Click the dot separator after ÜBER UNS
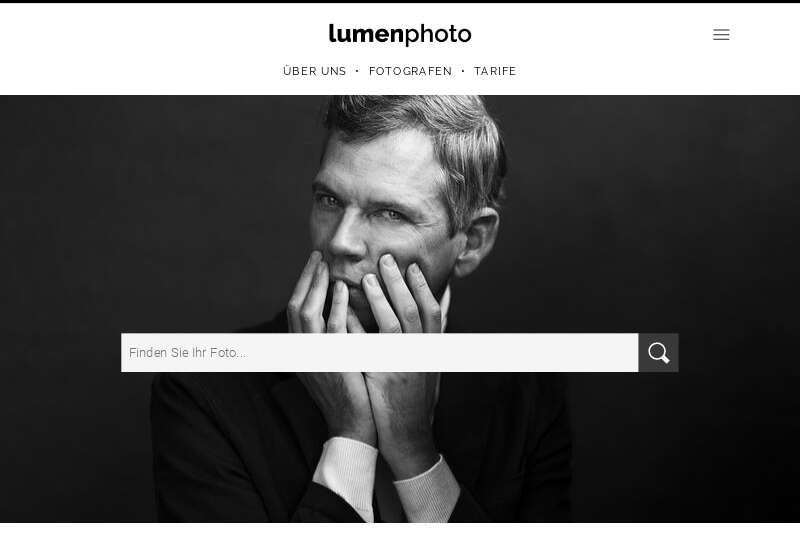Viewport: 800px width, 533px height. click(357, 71)
